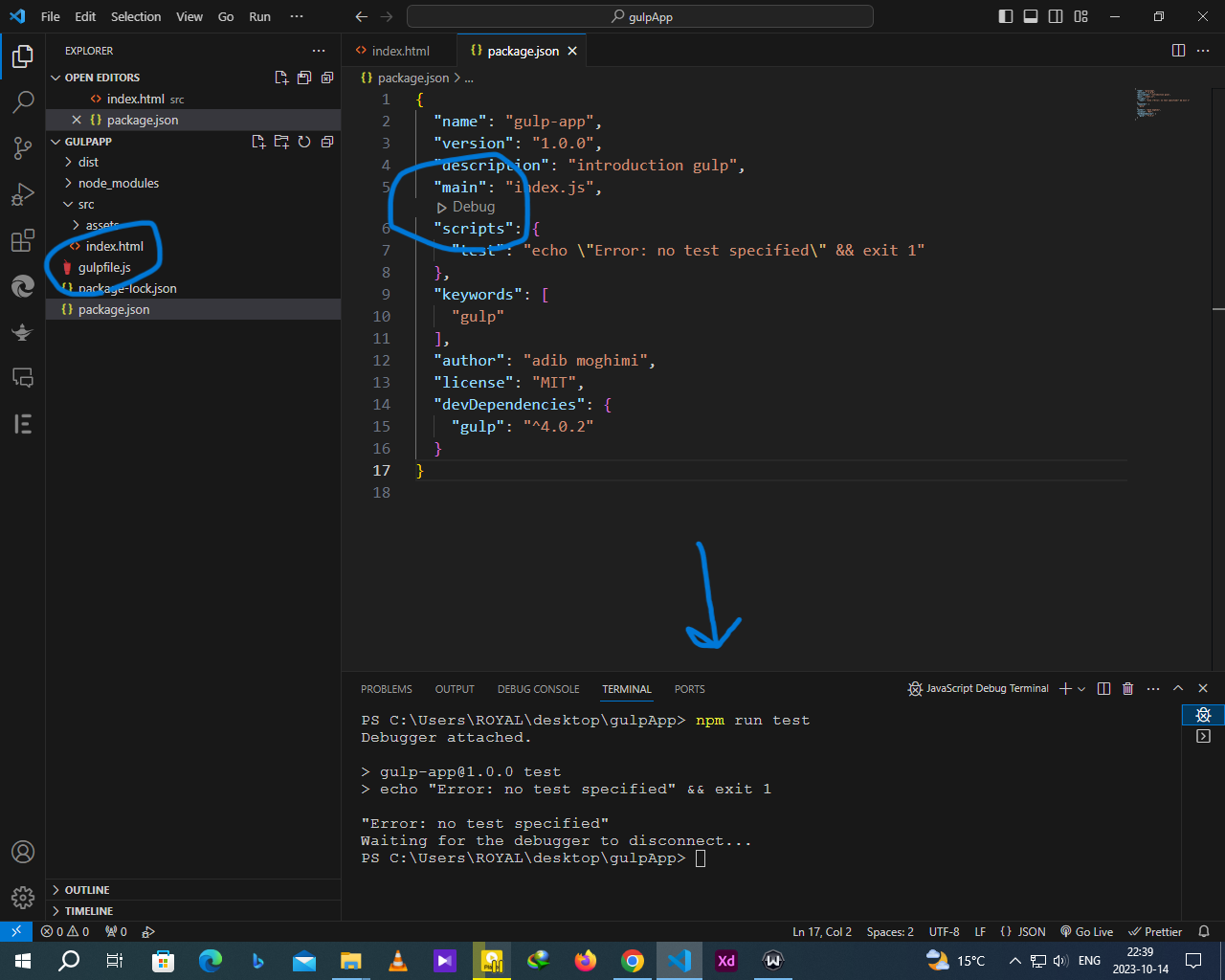This screenshot has height=980, width=1225.
Task: Toggle Panel visibility layout button
Action: coord(1031,16)
